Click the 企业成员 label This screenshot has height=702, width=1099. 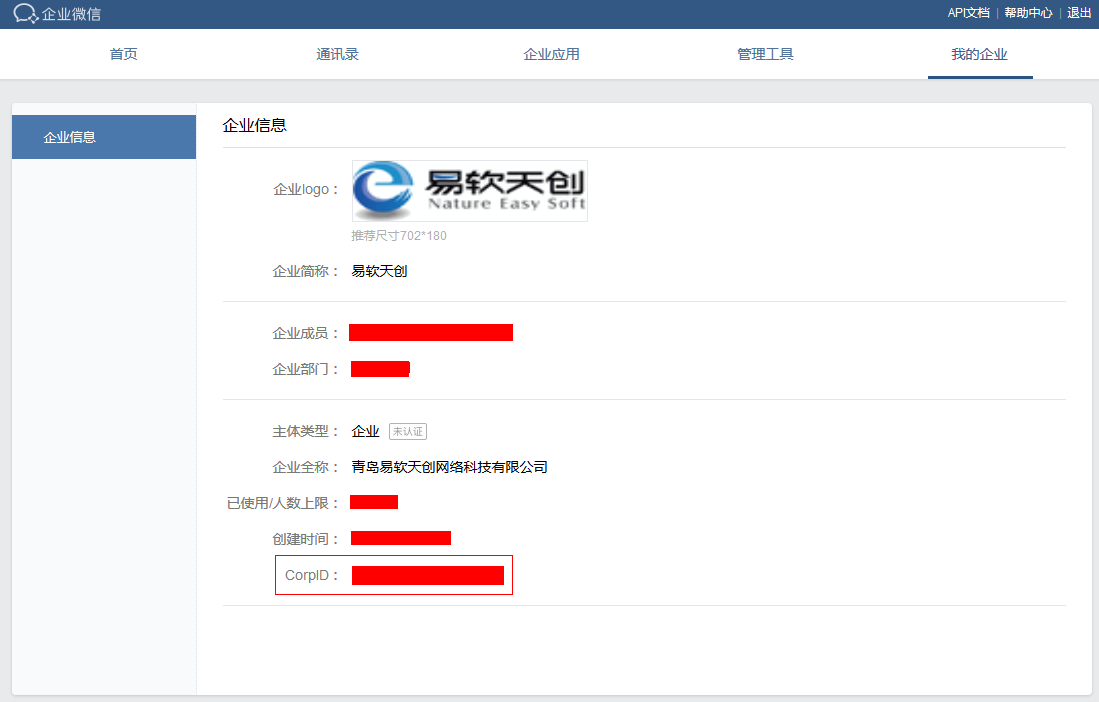306,333
